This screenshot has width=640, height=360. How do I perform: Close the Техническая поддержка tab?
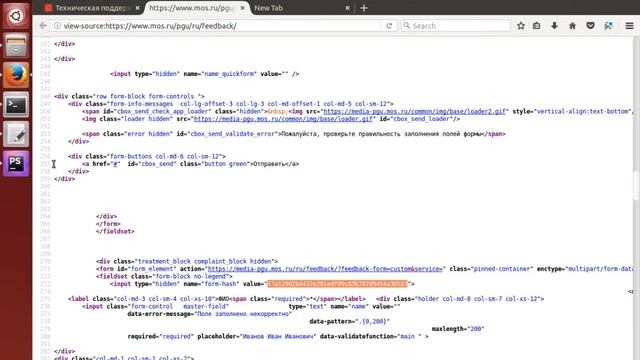tap(138, 8)
